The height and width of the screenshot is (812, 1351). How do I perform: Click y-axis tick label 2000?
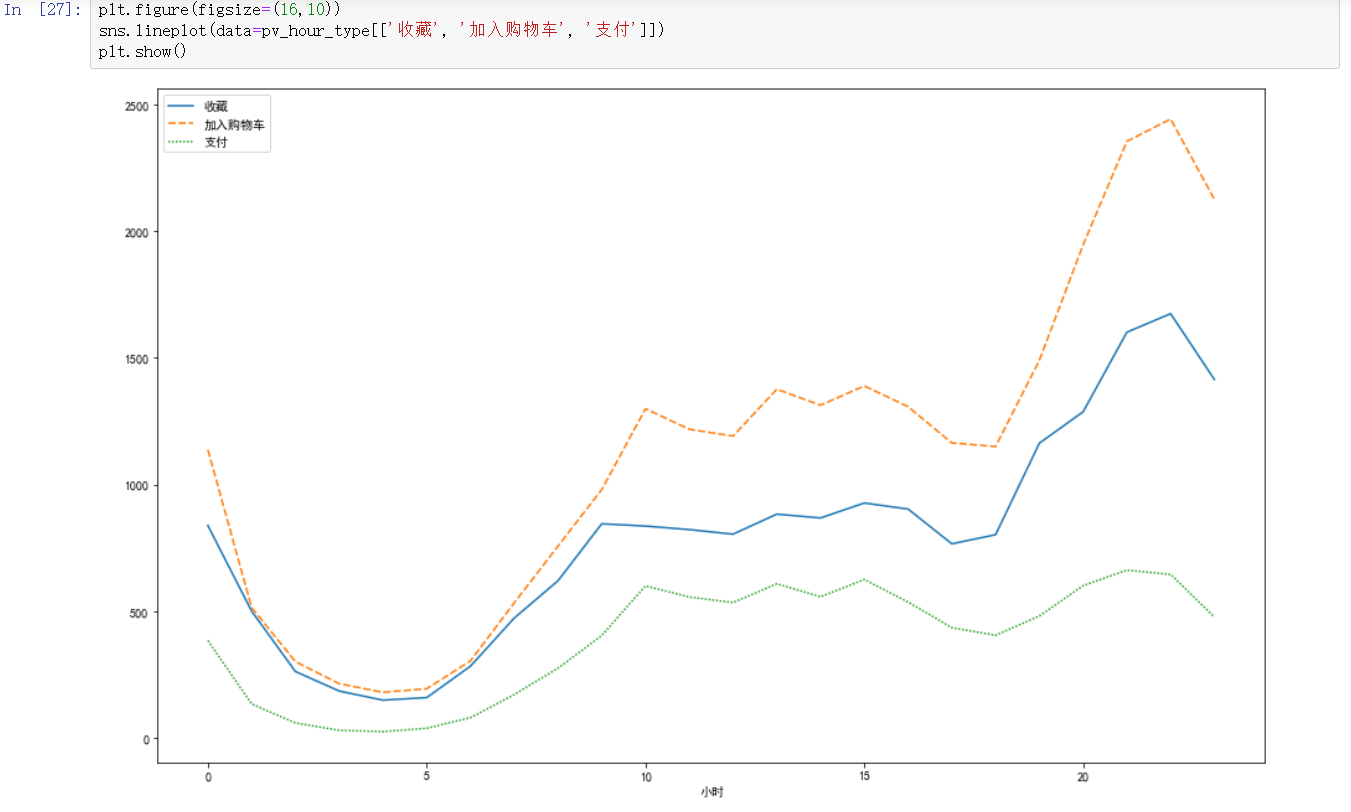pos(136,232)
